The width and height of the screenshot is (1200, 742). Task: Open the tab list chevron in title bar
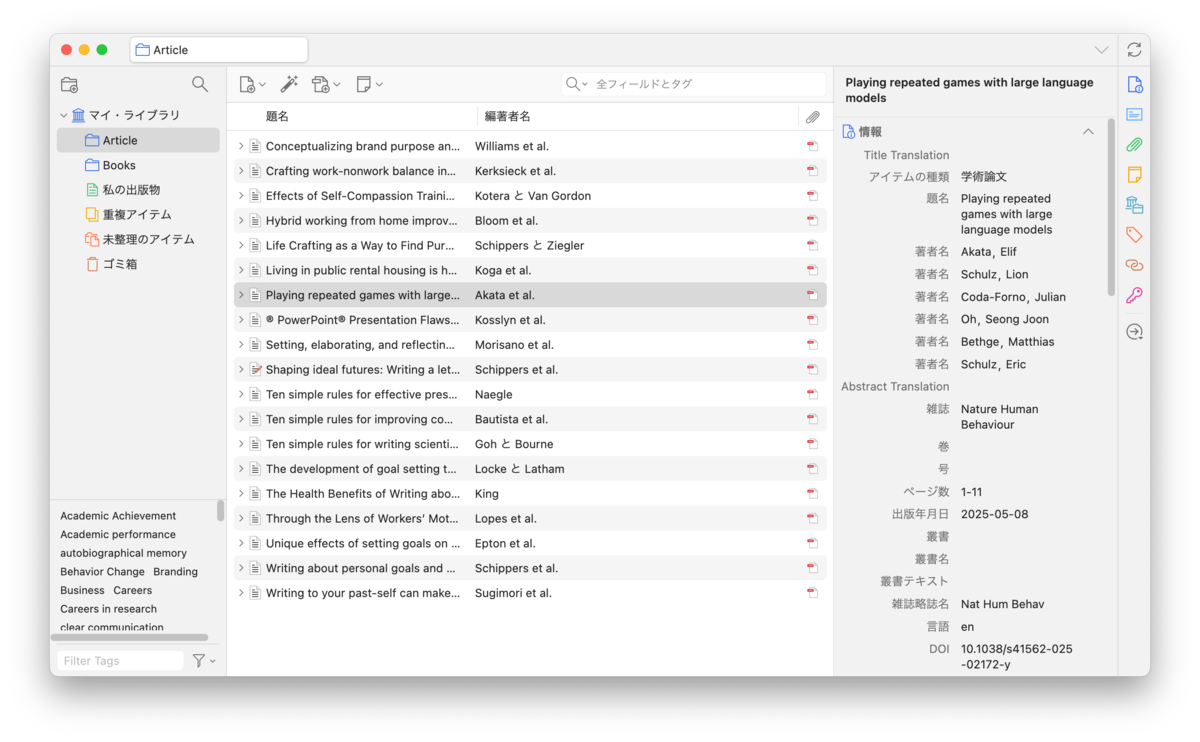click(1101, 50)
